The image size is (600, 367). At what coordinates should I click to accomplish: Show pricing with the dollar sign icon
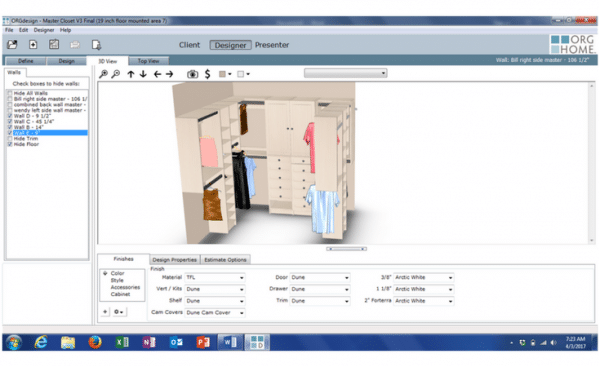click(207, 74)
